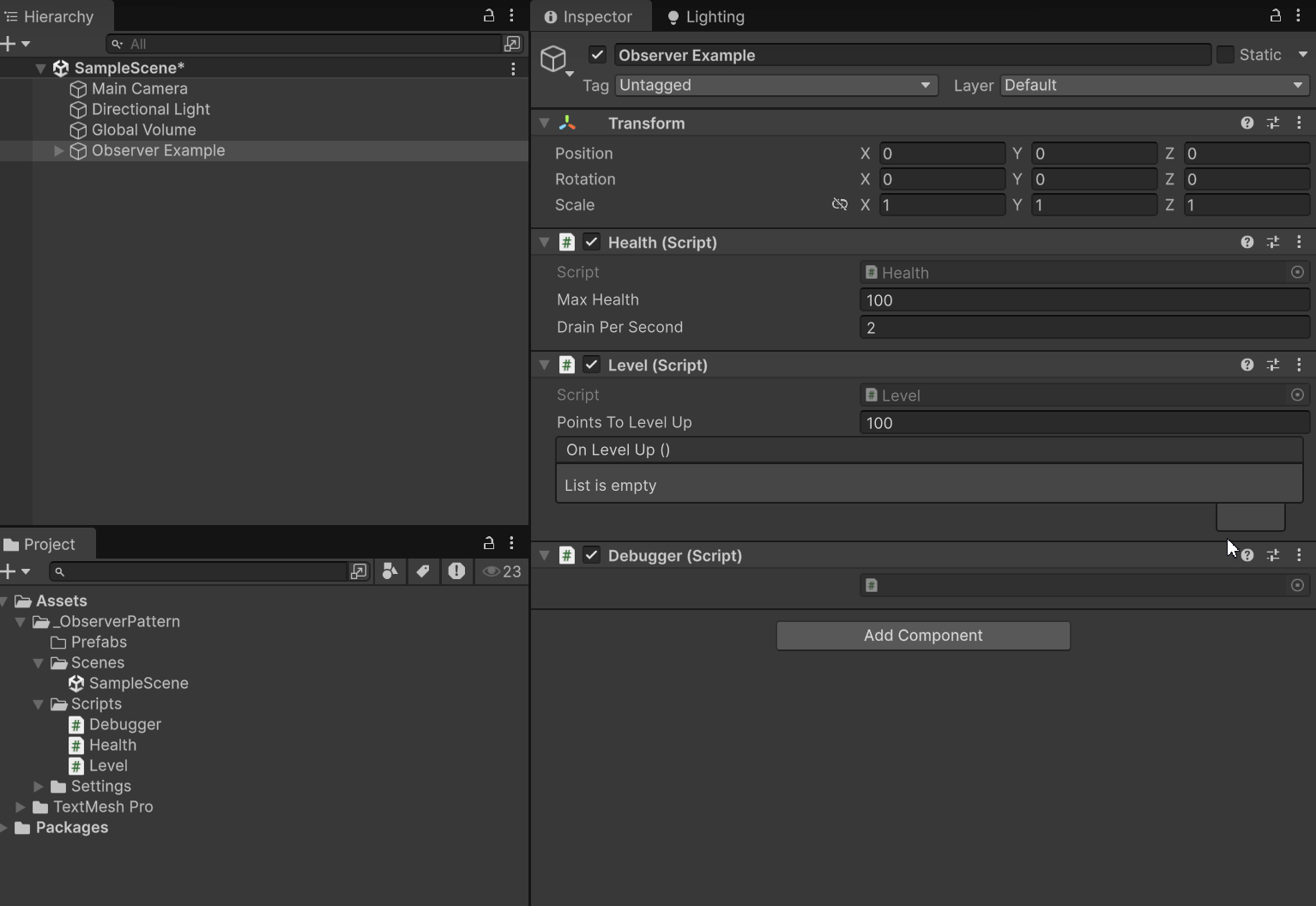Viewport: 1316px width, 906px height.
Task: Click the Project search field
Action: point(197,571)
